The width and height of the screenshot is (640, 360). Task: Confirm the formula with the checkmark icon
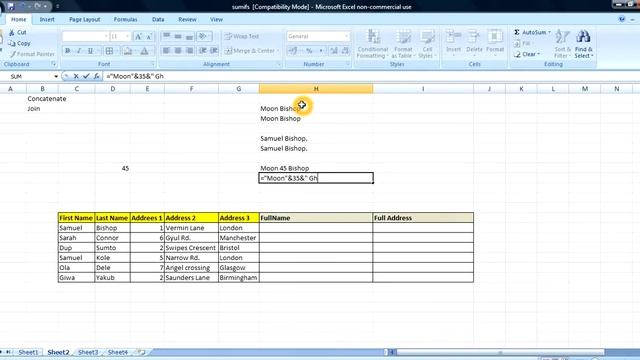coord(86,76)
